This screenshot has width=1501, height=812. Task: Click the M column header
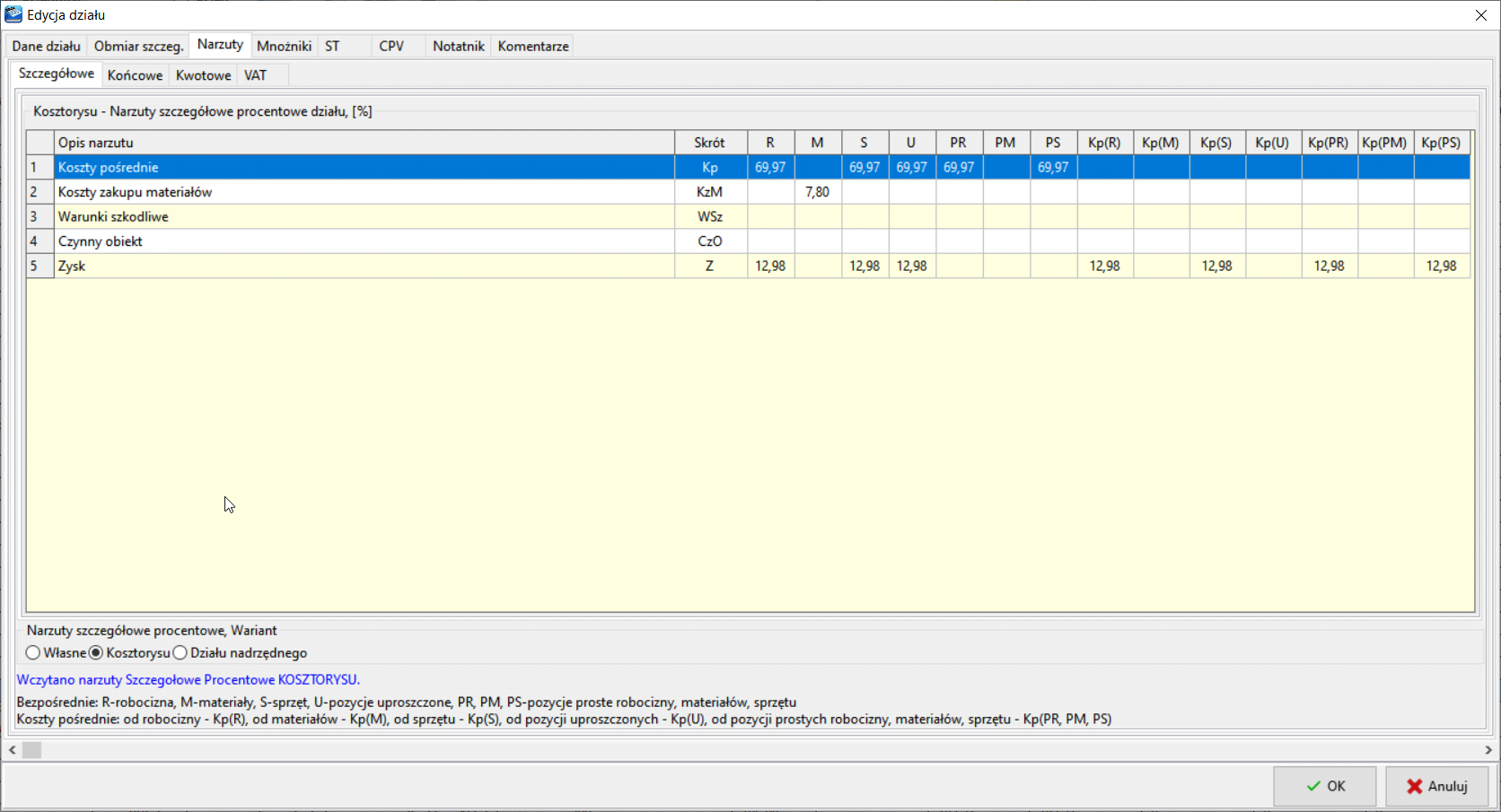pos(817,143)
